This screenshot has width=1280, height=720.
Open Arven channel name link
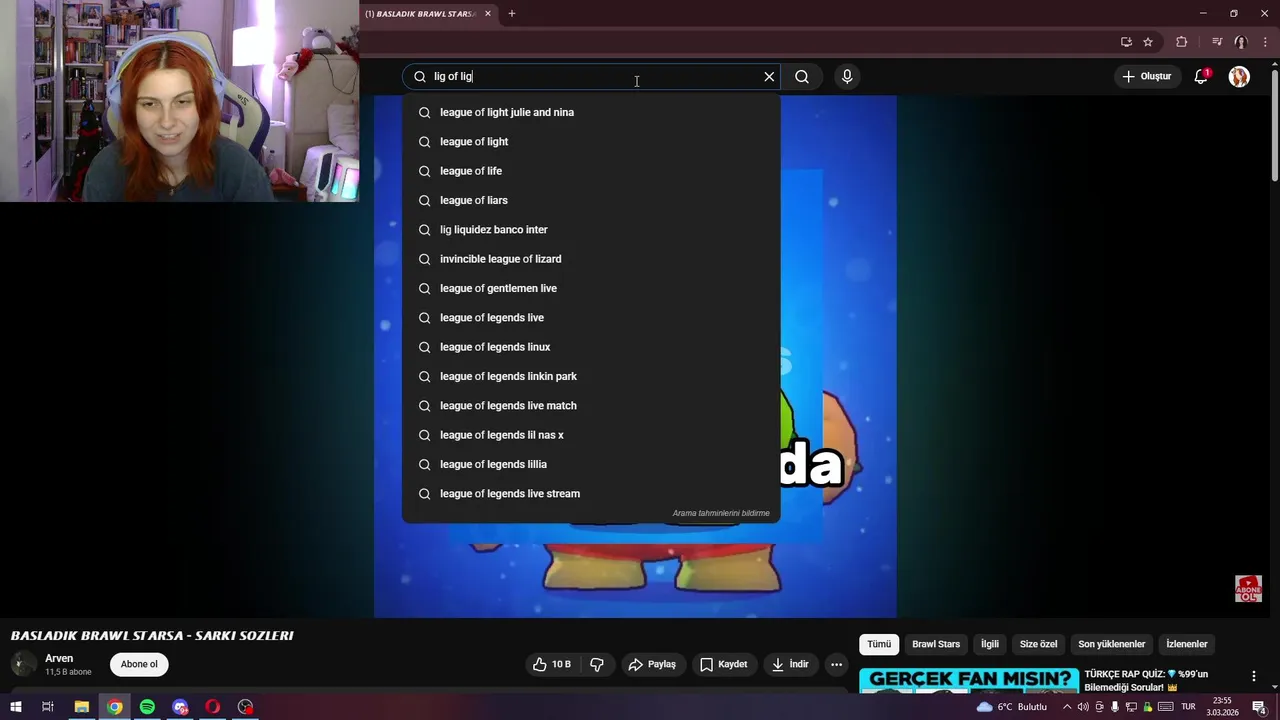[x=59, y=658]
